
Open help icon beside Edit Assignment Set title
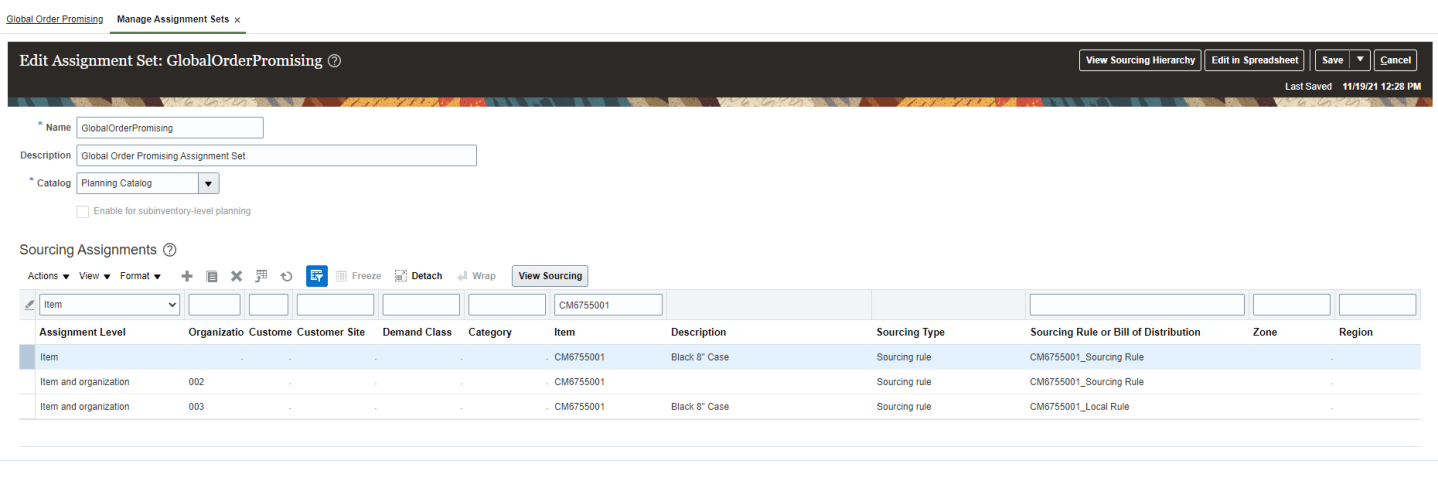[x=334, y=61]
